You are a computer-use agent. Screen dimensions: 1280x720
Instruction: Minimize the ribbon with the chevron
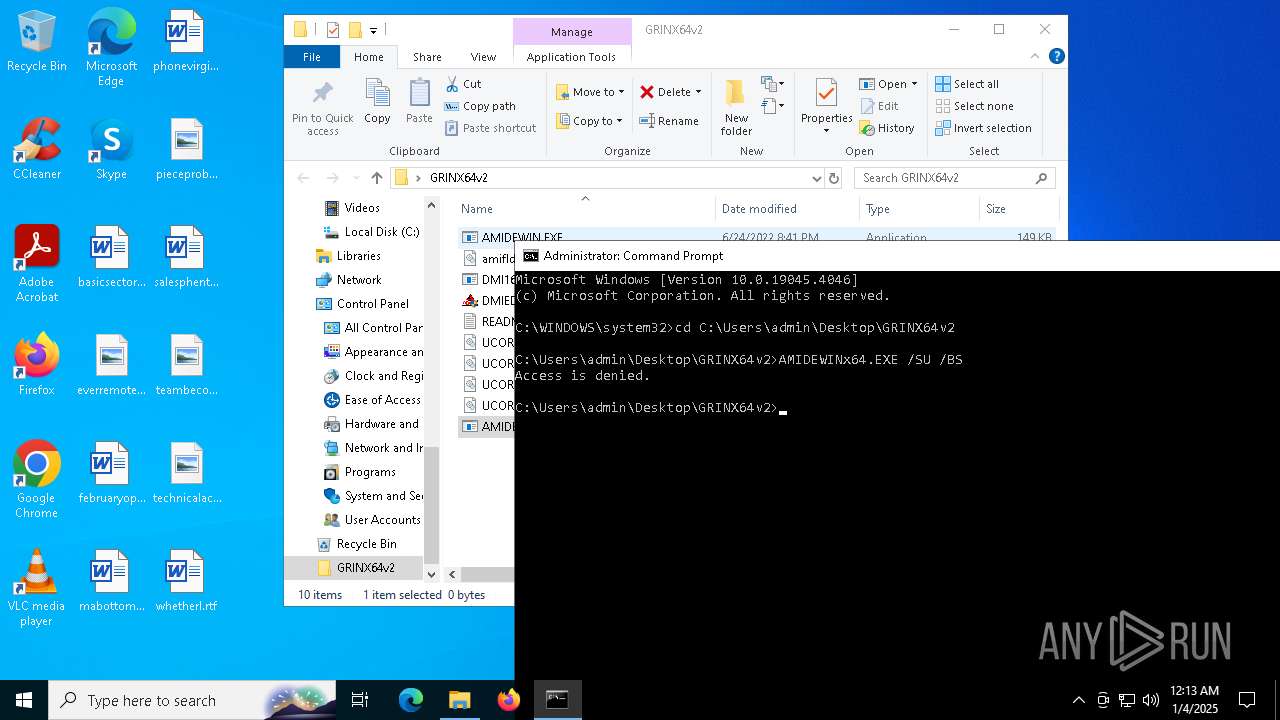[1035, 57]
